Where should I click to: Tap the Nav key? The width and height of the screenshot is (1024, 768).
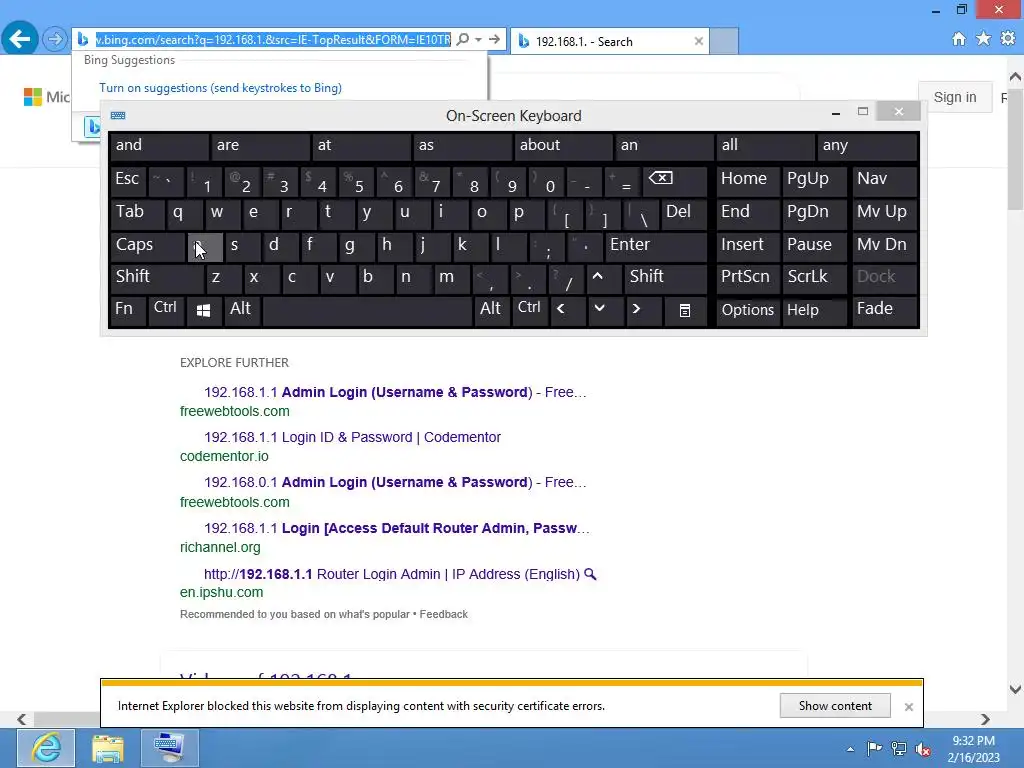[884, 181]
